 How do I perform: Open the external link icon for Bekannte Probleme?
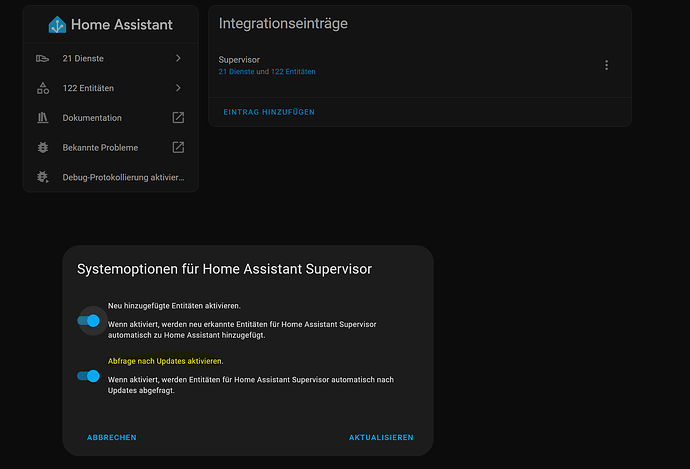tap(178, 147)
